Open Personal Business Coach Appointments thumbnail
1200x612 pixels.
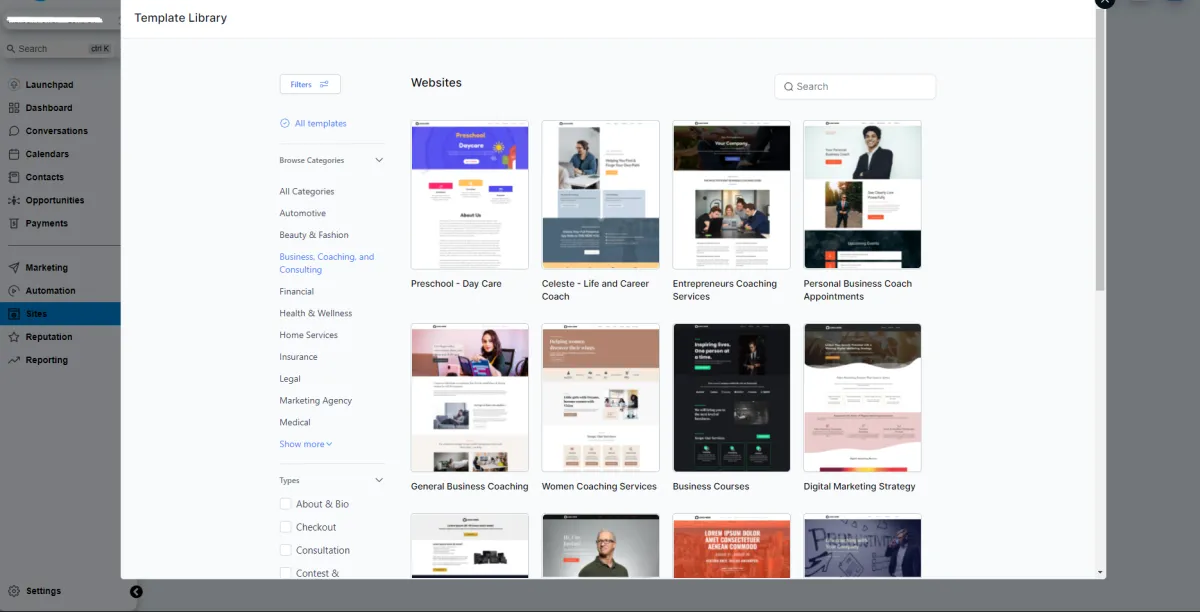pyautogui.click(x=863, y=195)
